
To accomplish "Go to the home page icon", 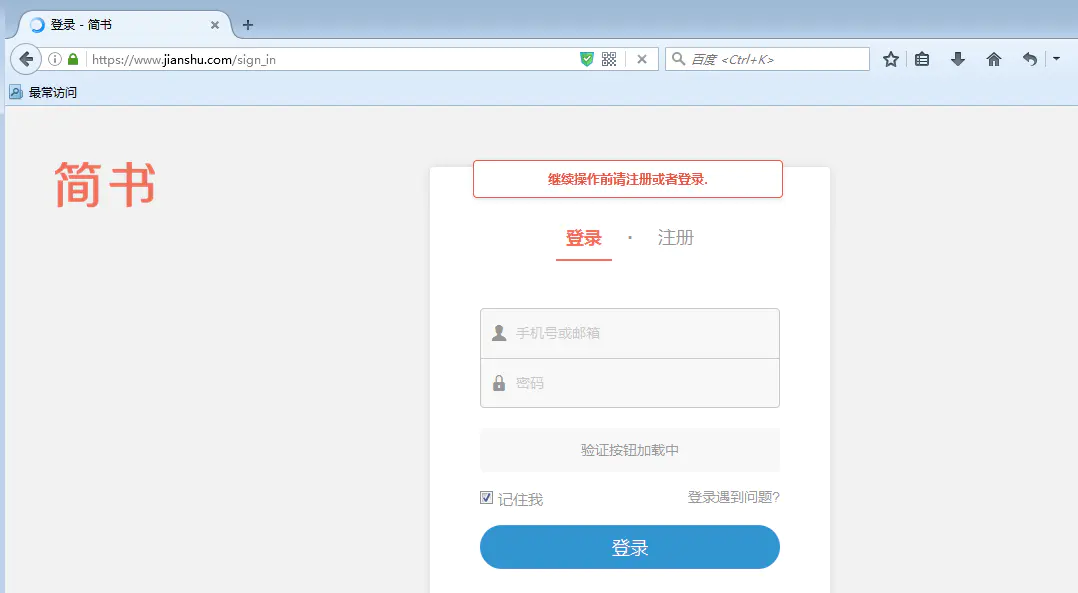I will point(993,59).
